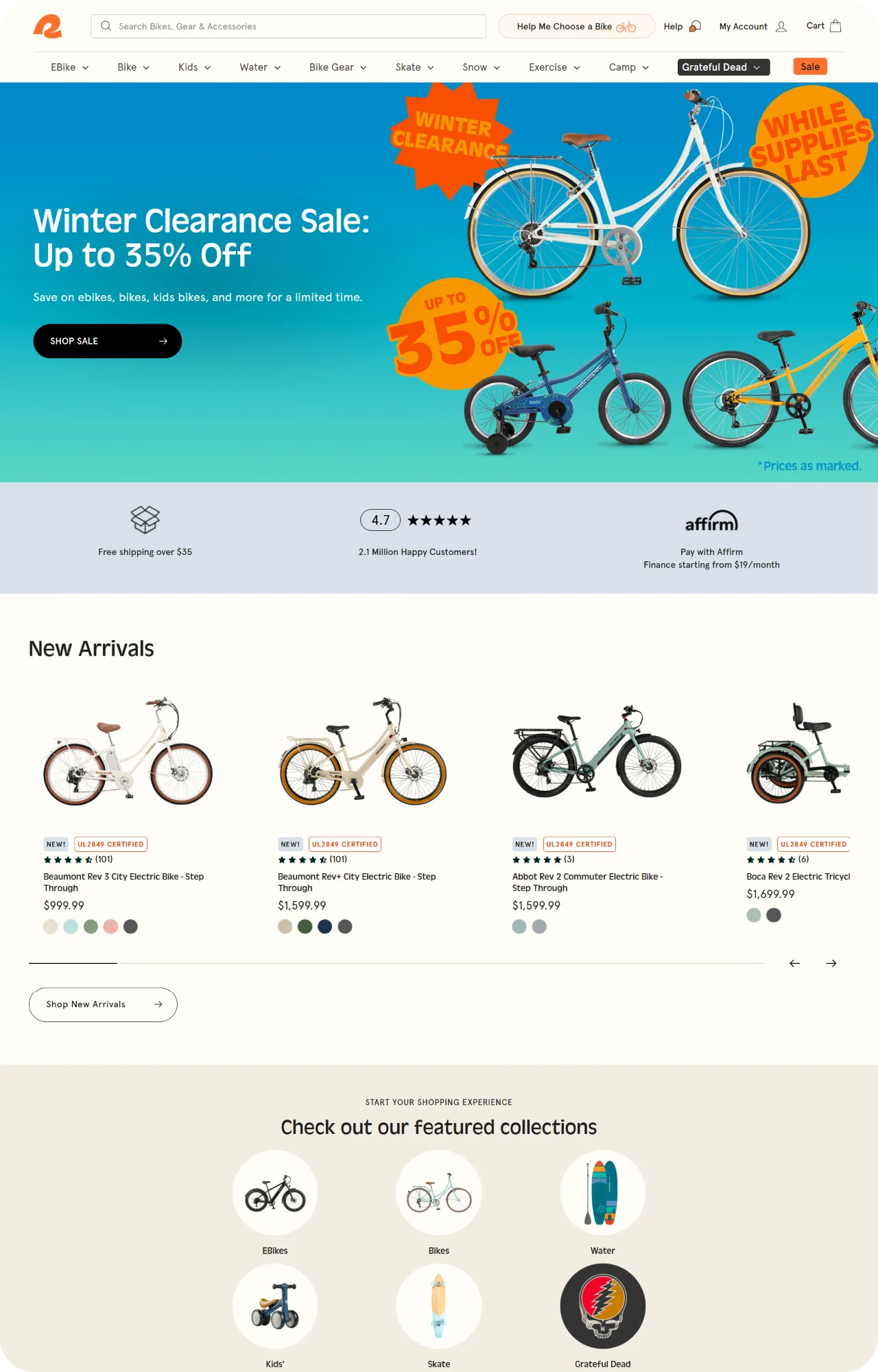Image resolution: width=878 pixels, height=1372 pixels.
Task: Open the Snow menu item
Action: click(x=481, y=67)
